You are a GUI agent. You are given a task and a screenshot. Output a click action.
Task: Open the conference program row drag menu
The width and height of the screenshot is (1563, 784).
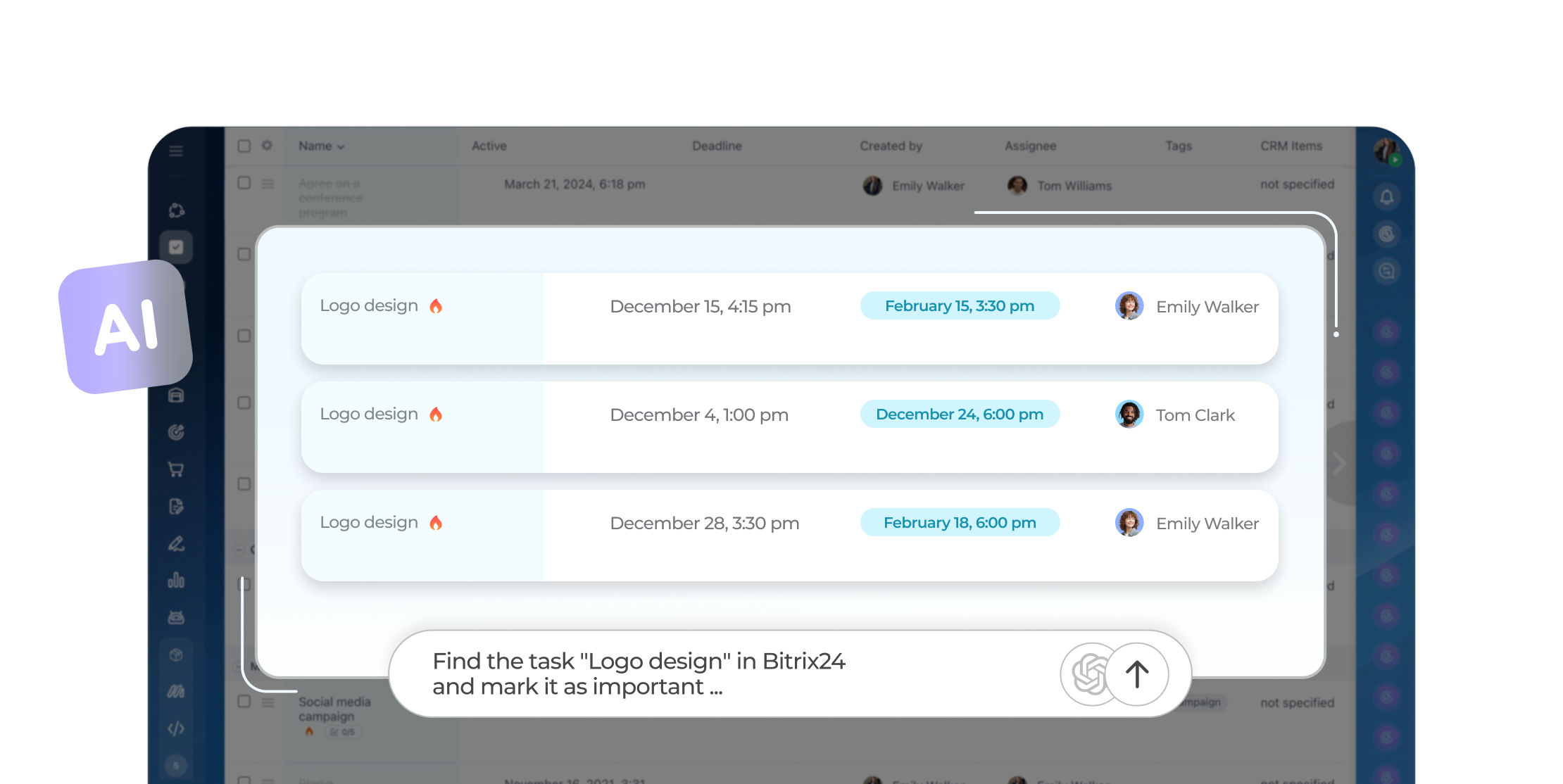268,184
